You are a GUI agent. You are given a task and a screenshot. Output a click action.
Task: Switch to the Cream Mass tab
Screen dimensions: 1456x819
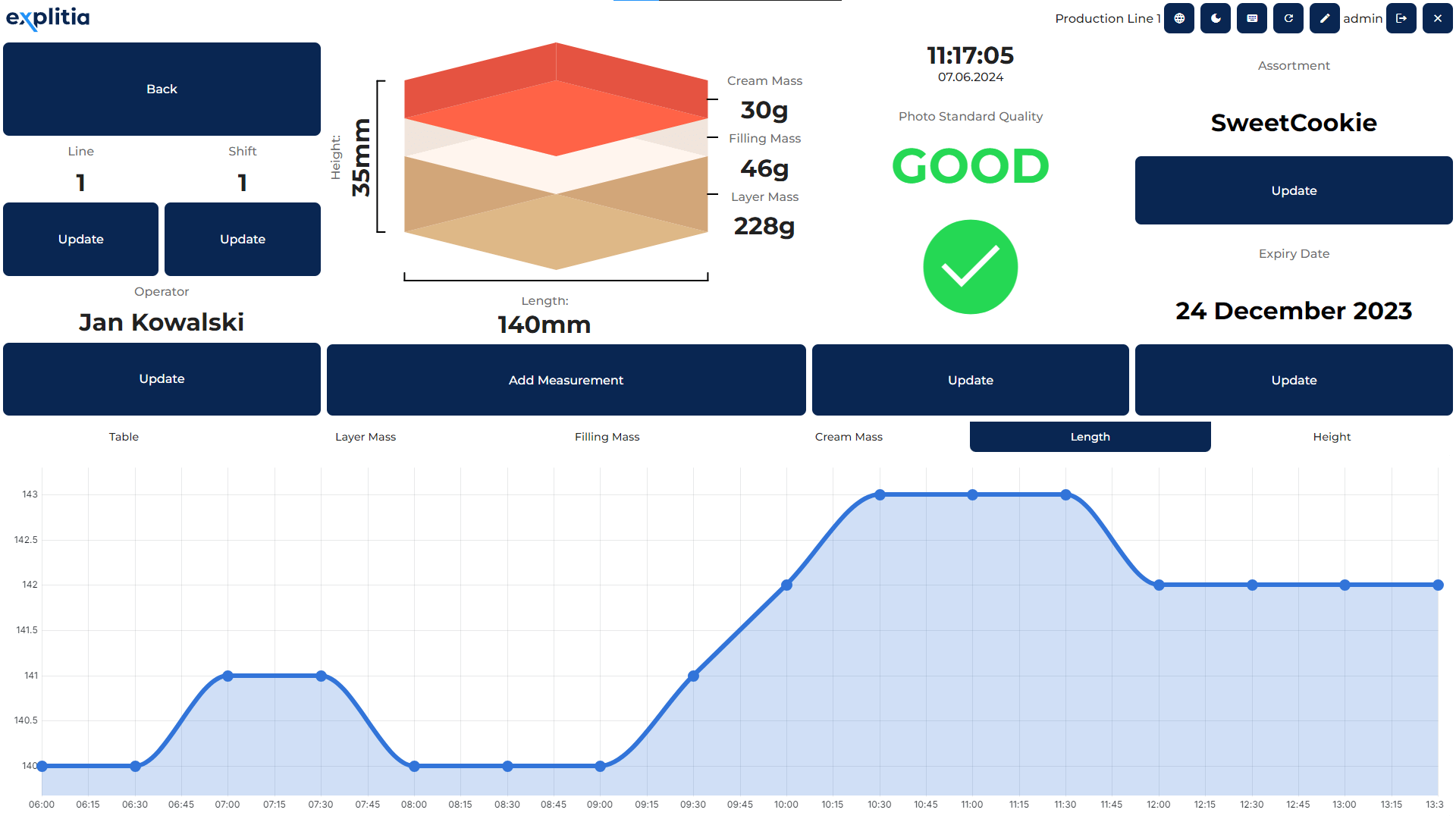(x=849, y=437)
